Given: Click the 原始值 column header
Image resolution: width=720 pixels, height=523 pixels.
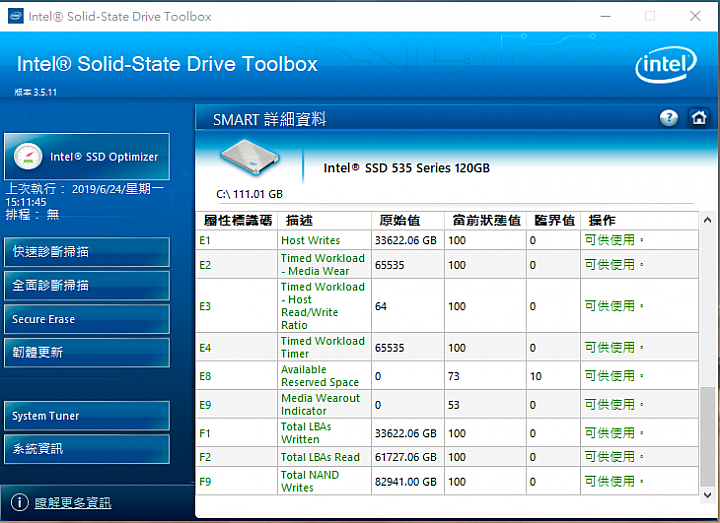Looking at the screenshot, I should [408, 221].
